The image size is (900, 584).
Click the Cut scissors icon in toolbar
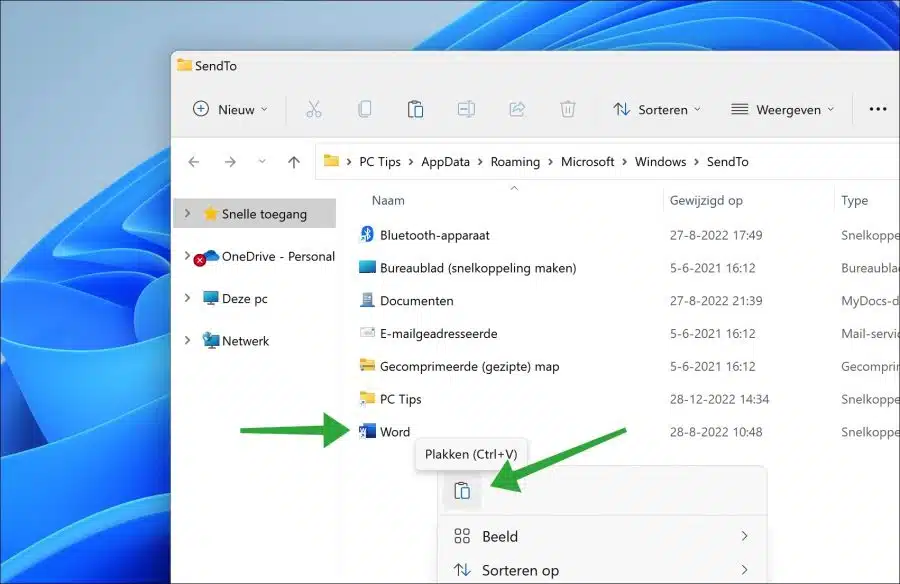[313, 109]
